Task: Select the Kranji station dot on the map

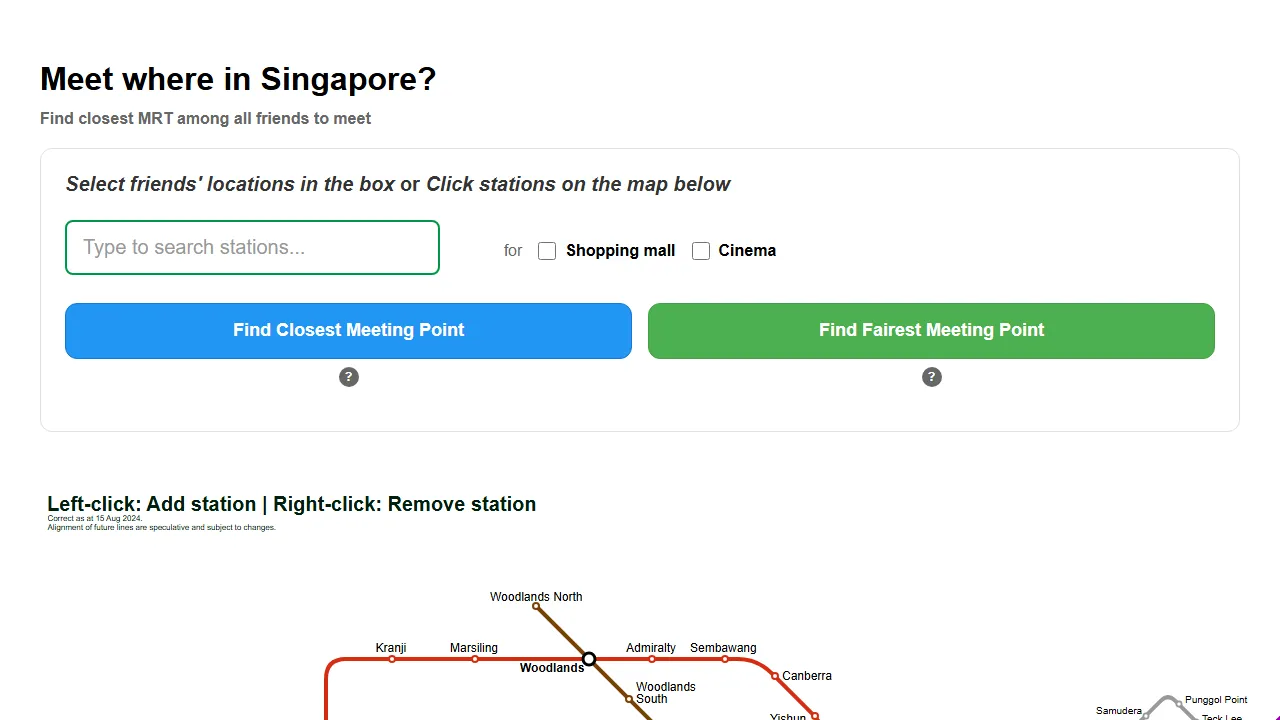Action: click(392, 660)
